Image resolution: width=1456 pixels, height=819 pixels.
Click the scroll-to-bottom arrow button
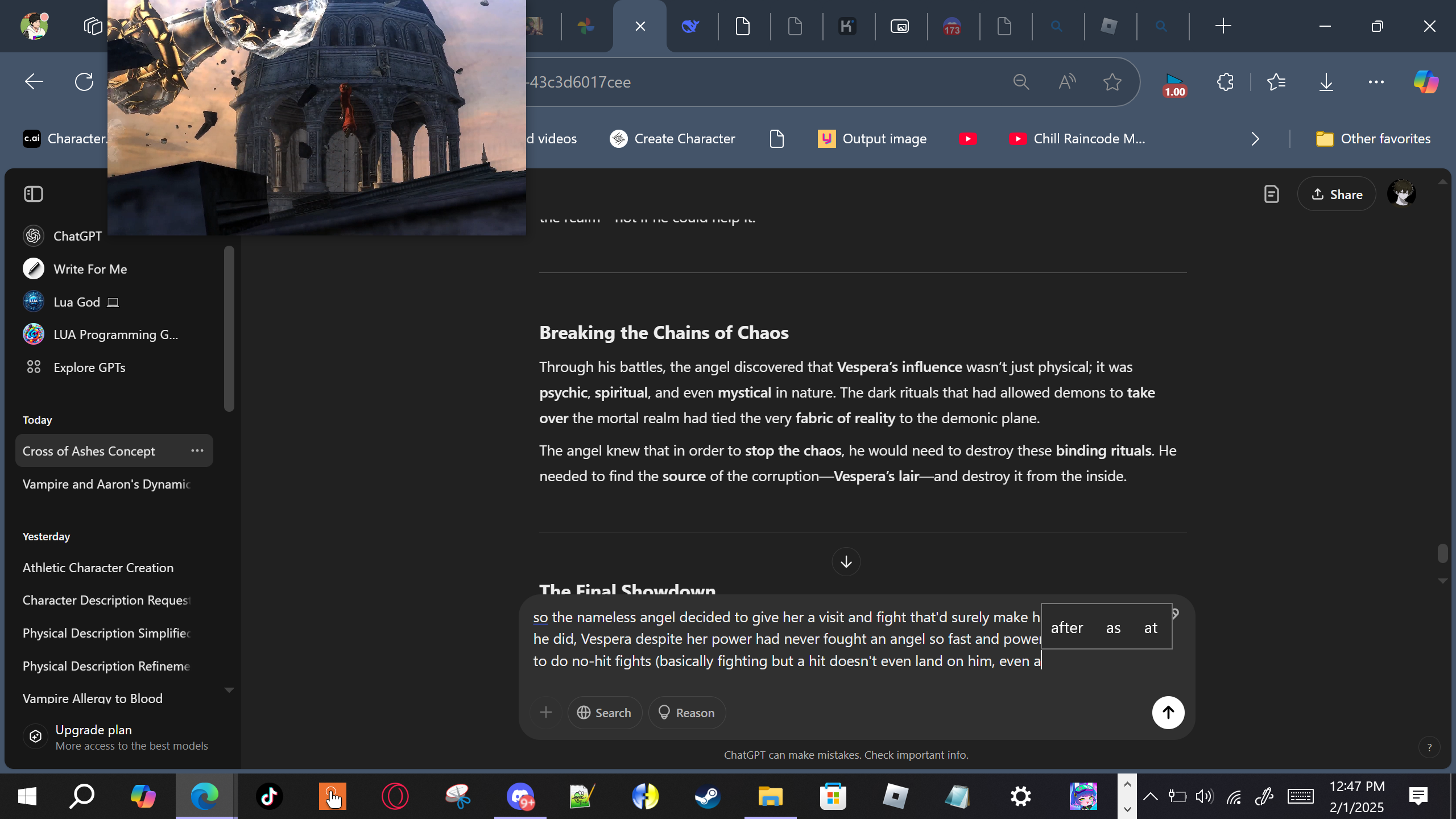846,562
